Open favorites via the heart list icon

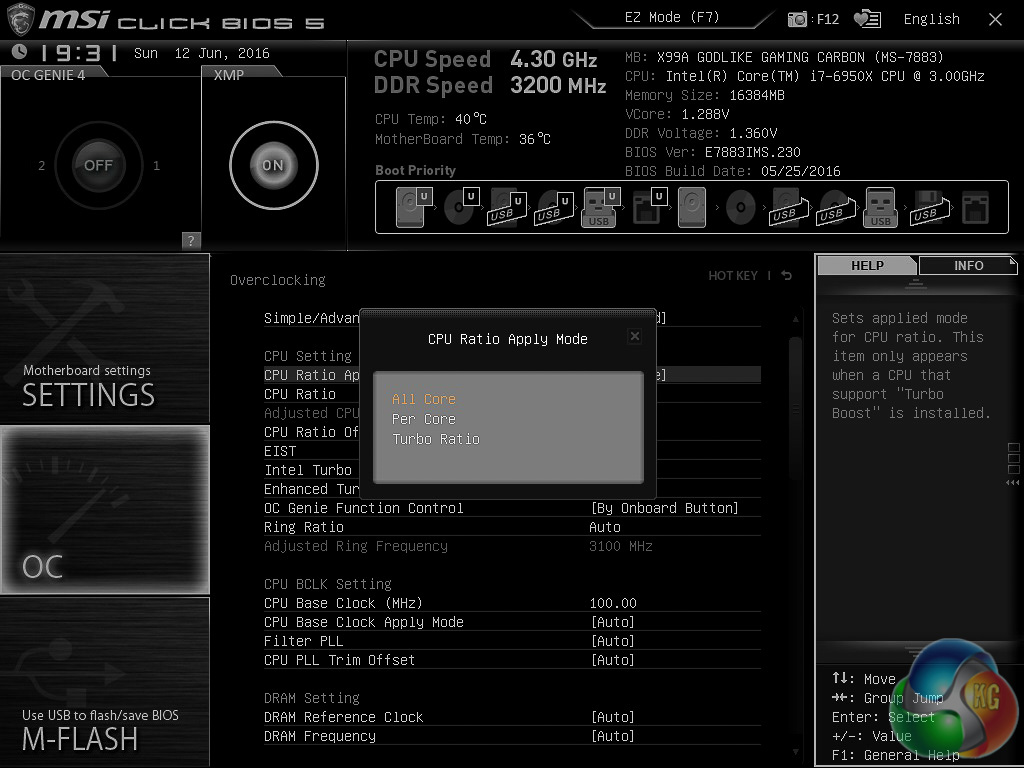(867, 19)
